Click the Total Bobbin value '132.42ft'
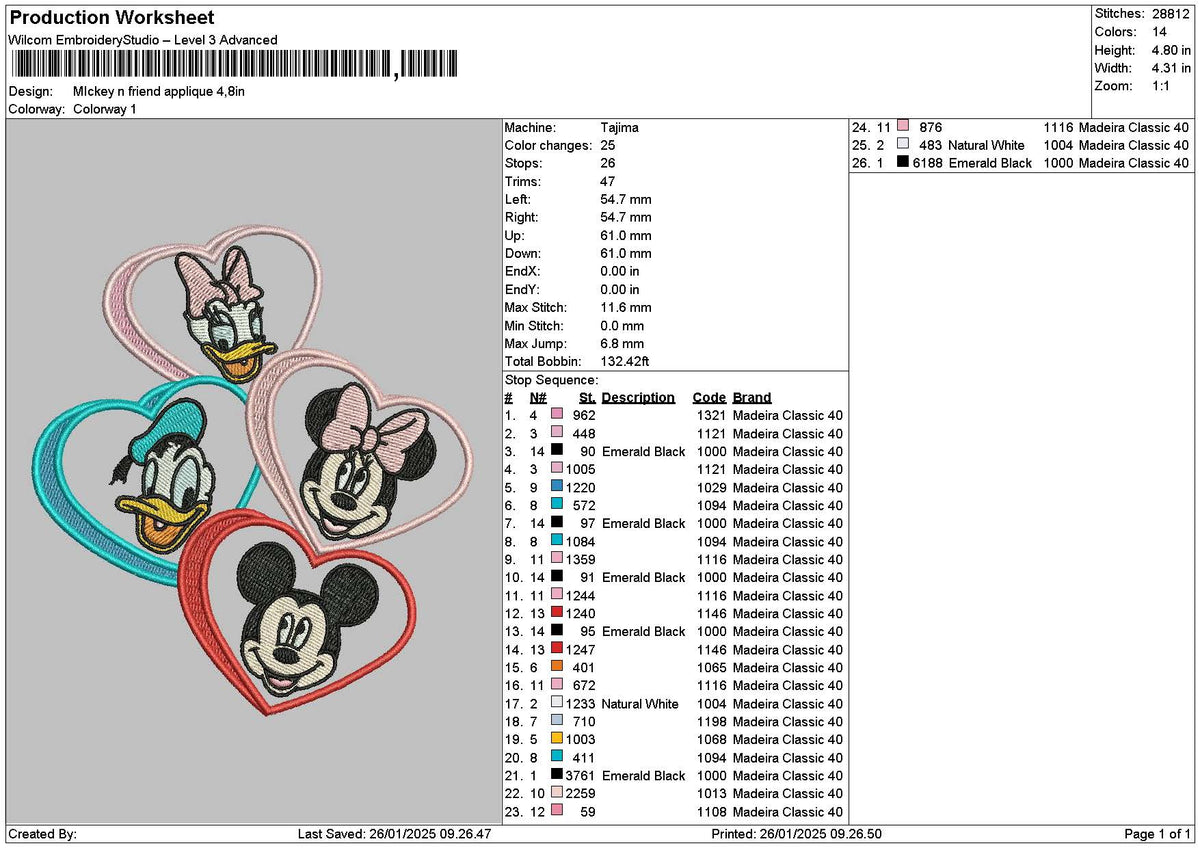 tap(625, 361)
